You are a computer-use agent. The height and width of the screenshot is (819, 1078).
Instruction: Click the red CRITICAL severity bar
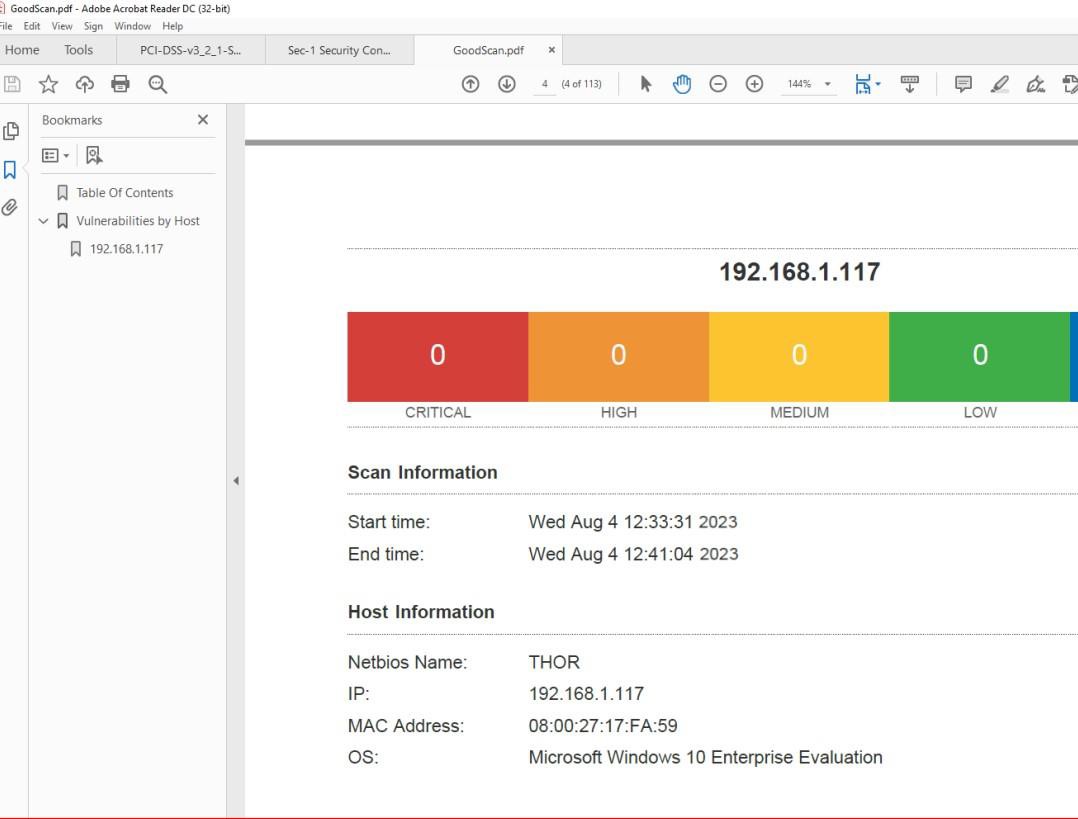[437, 355]
